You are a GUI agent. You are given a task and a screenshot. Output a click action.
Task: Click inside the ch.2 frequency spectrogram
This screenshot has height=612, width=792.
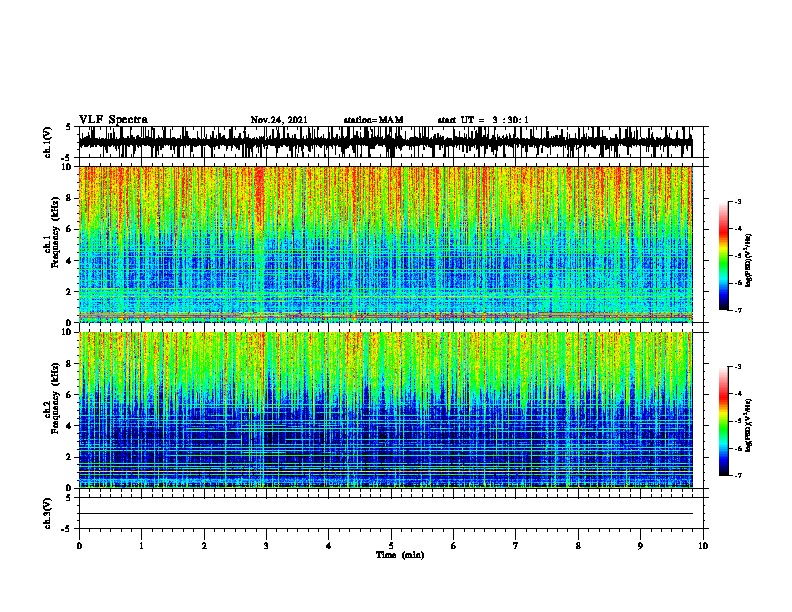click(385, 410)
